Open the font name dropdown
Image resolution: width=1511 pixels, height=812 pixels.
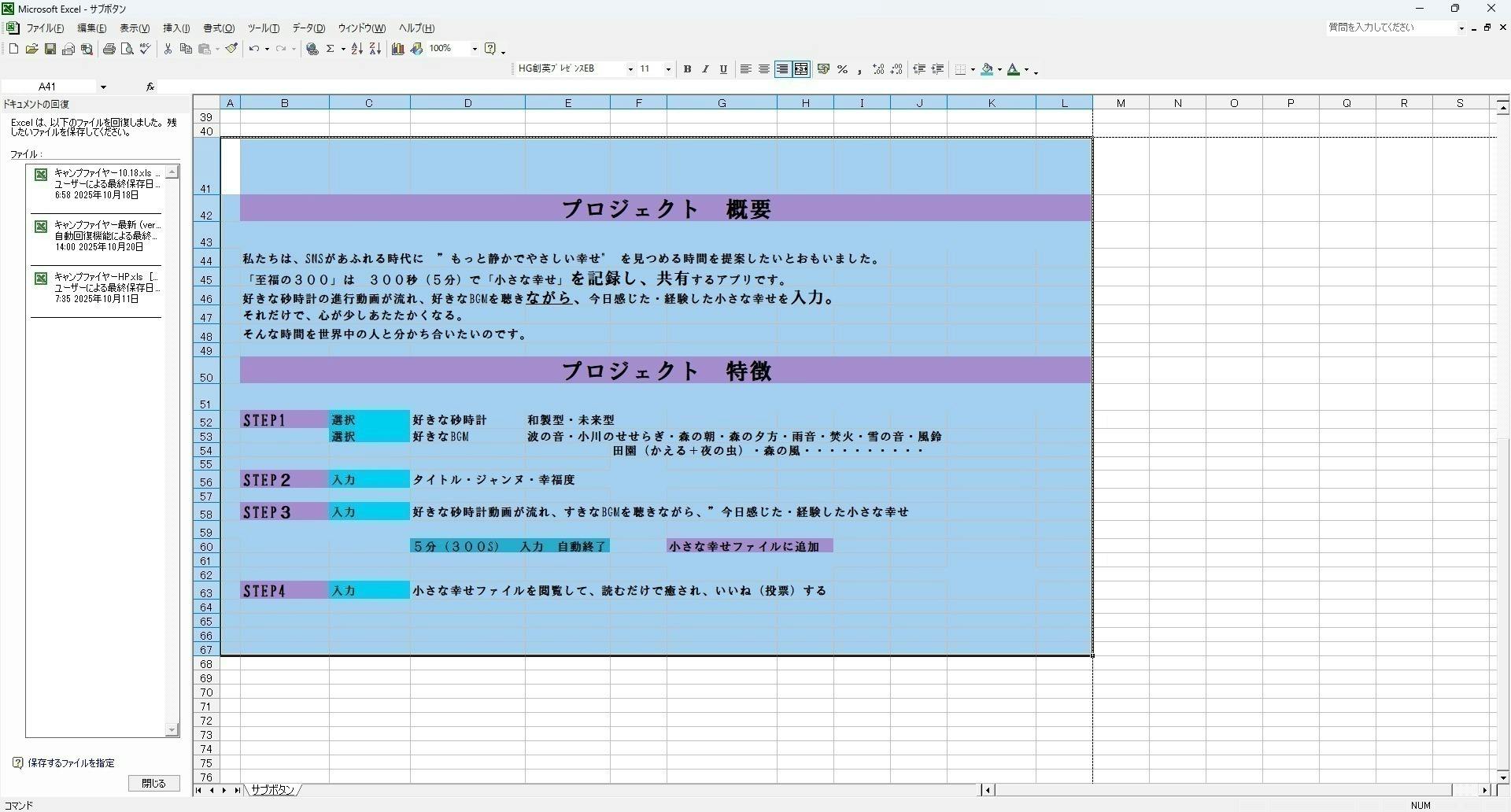[x=630, y=69]
